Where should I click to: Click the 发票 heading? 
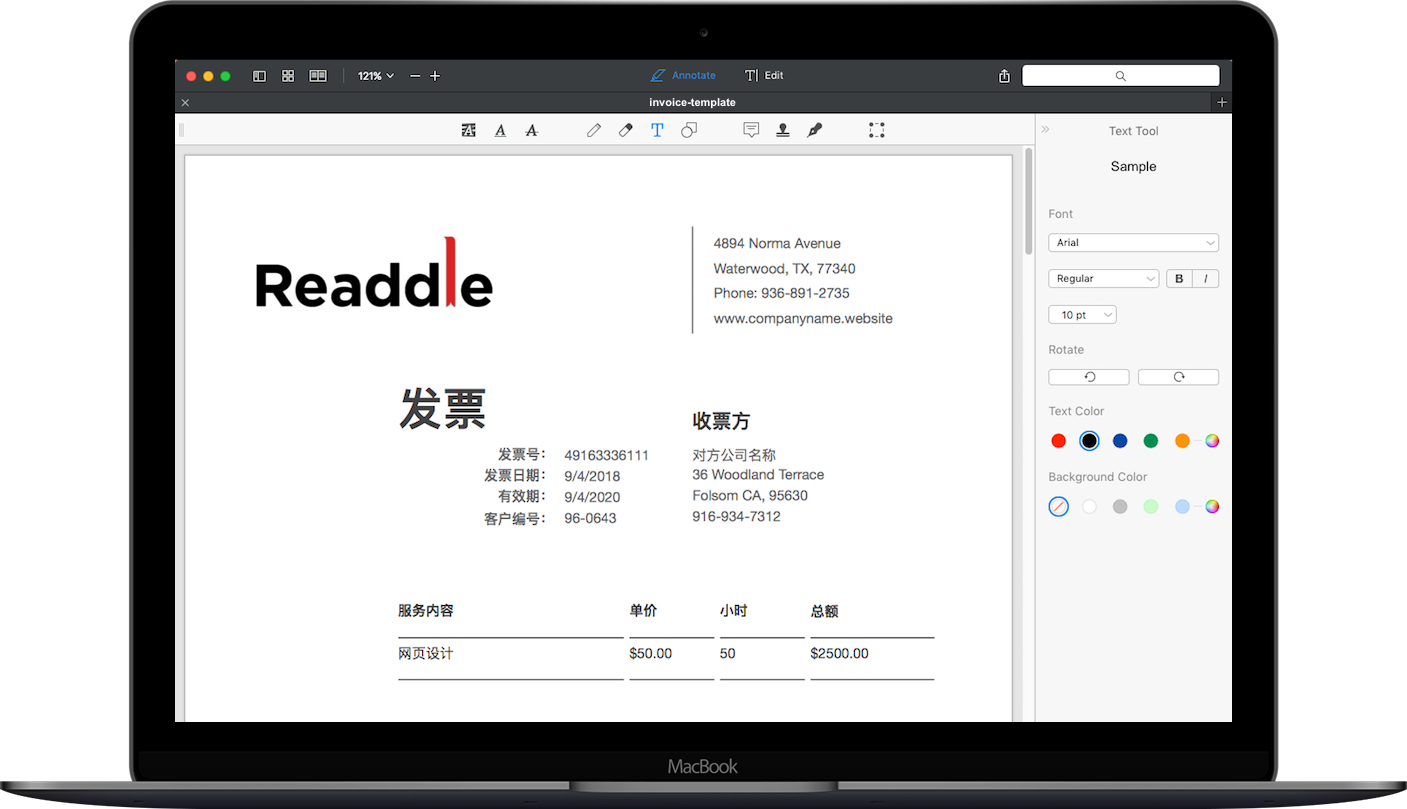[443, 408]
